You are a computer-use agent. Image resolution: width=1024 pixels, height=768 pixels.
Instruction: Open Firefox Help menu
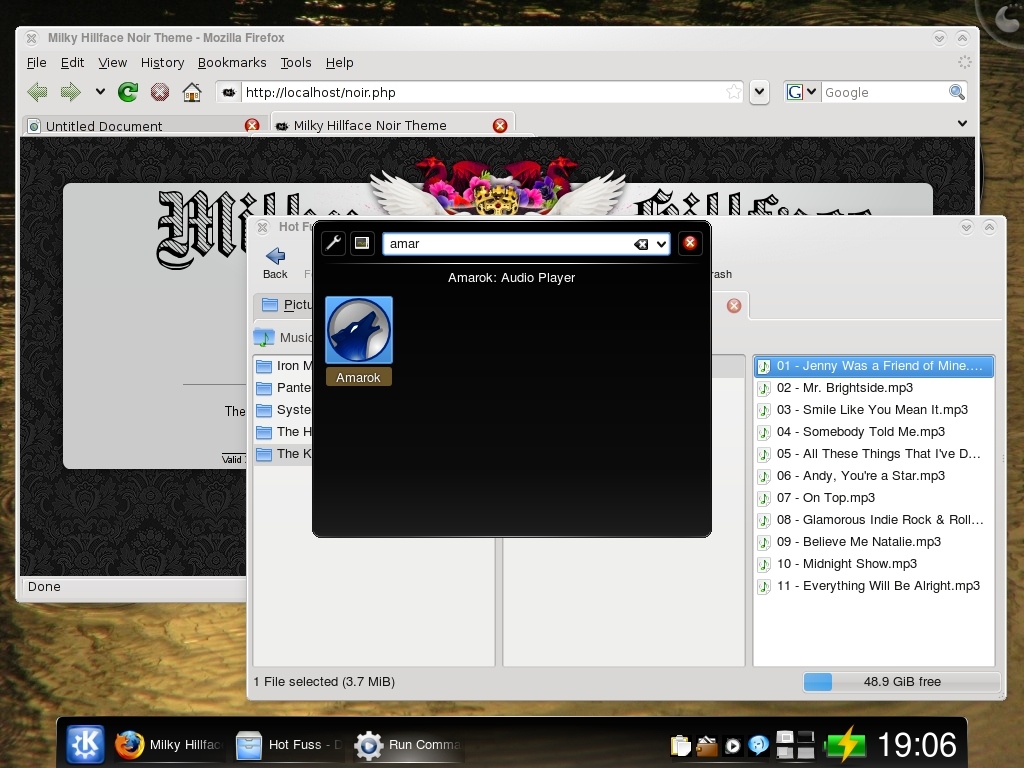340,63
